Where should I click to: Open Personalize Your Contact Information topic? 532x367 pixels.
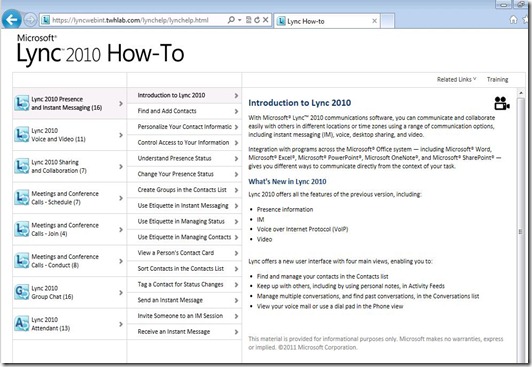pos(184,127)
